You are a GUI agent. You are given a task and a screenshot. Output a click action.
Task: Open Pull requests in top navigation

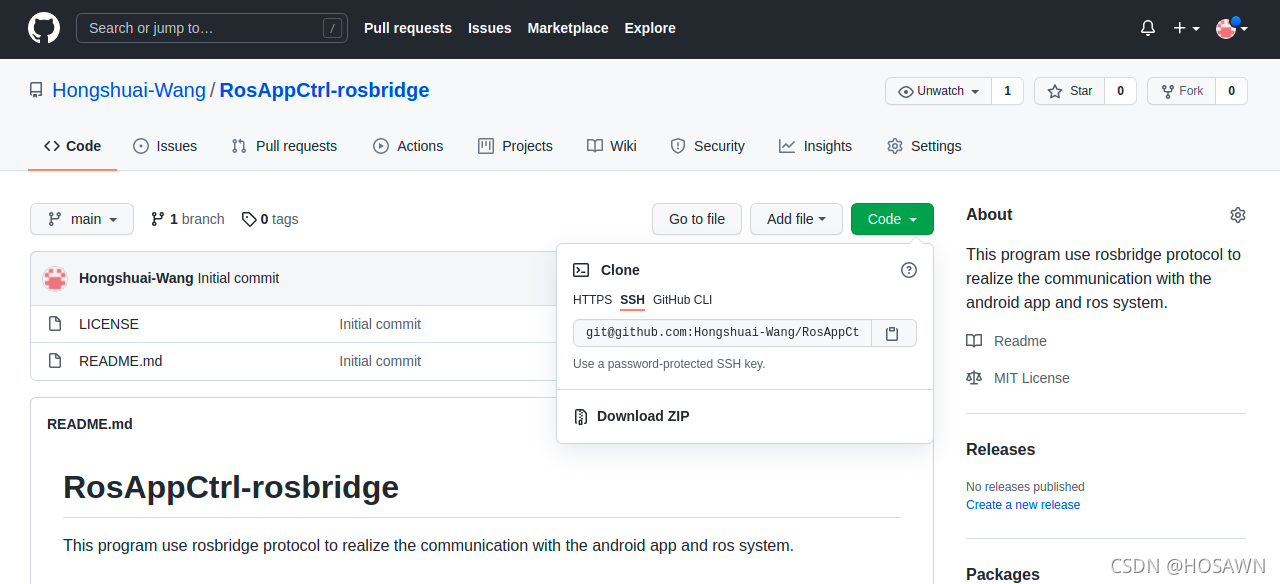[408, 28]
